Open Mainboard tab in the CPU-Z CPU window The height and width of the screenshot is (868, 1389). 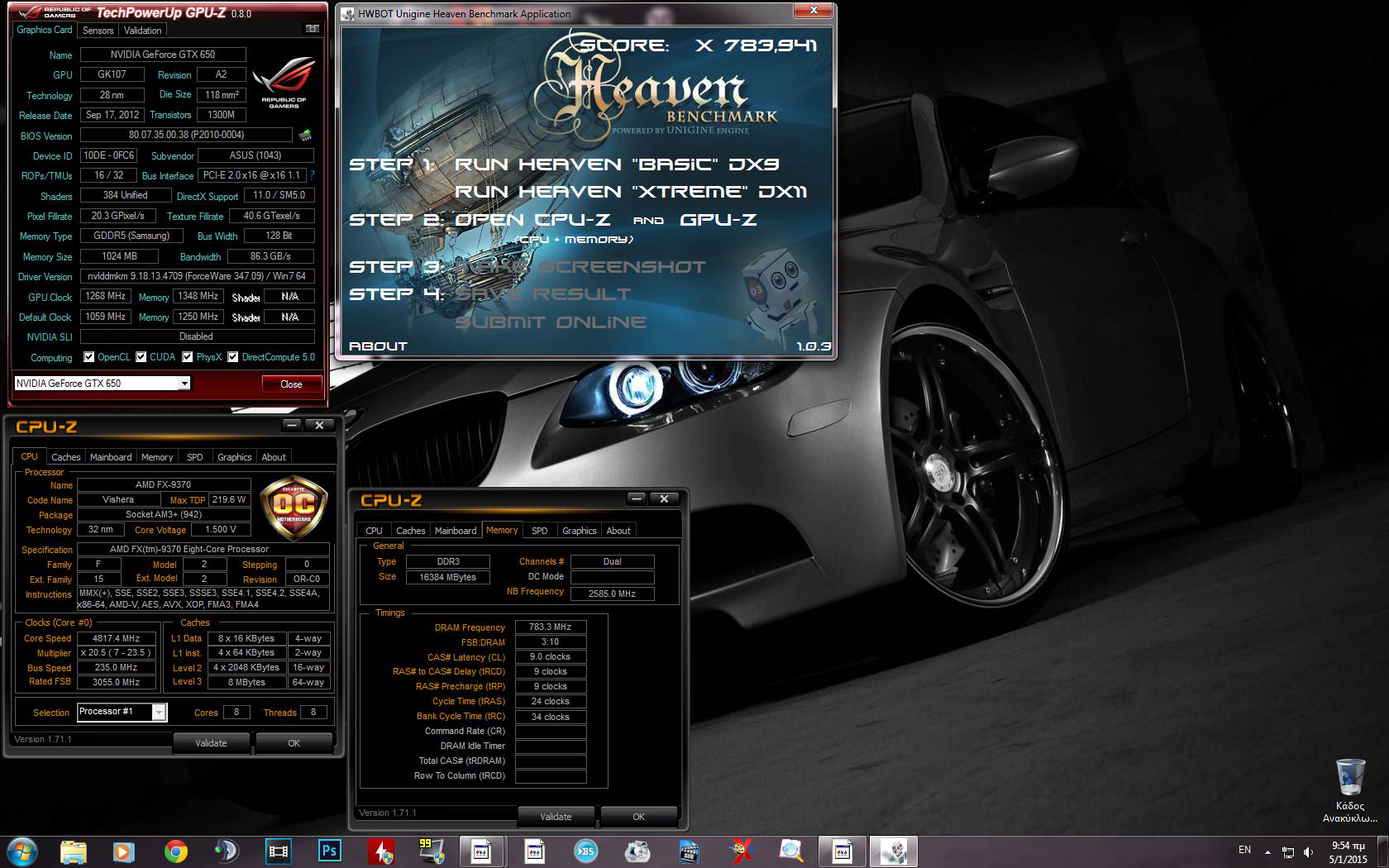point(111,456)
